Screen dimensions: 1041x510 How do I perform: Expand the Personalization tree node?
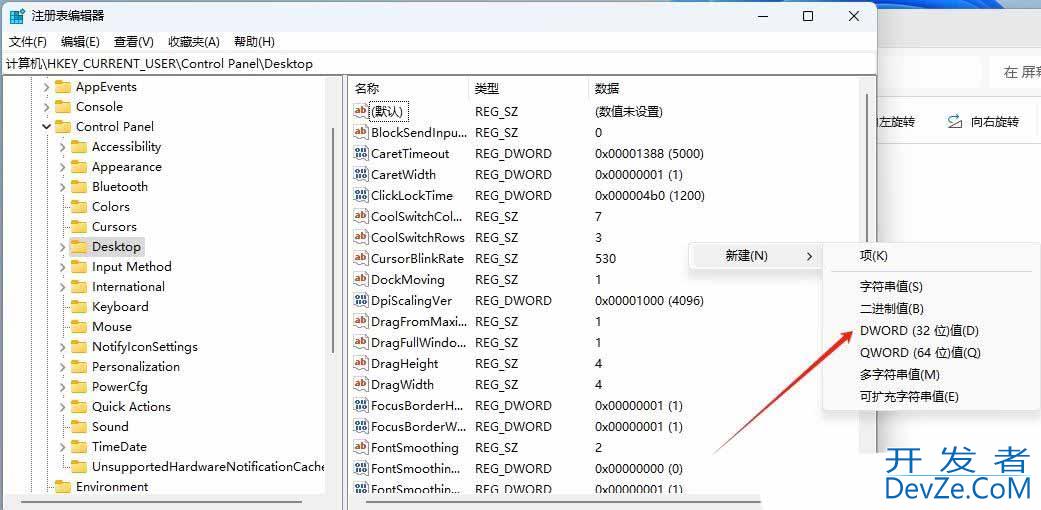62,367
